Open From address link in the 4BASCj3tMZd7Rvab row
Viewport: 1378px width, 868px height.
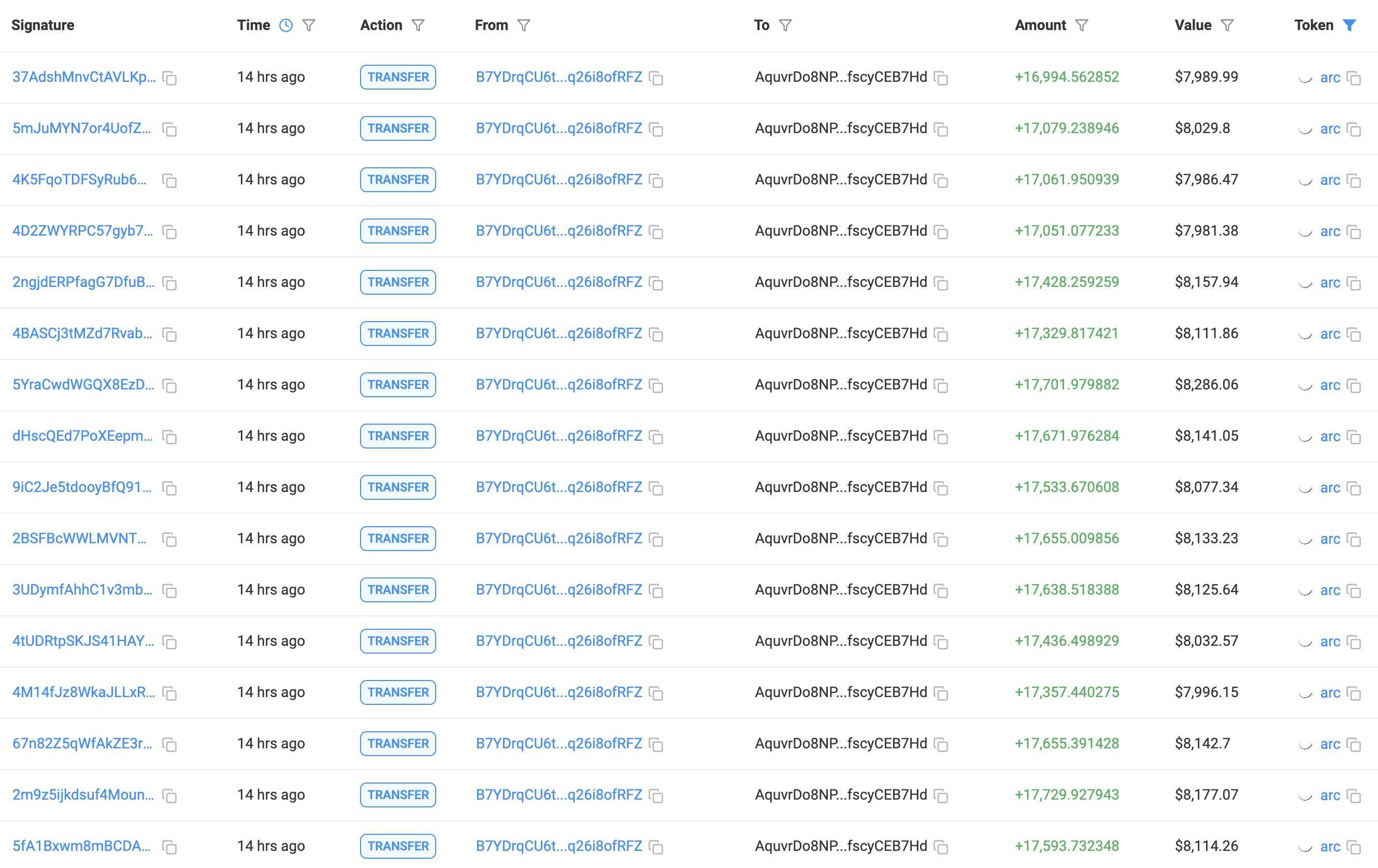[x=558, y=334]
